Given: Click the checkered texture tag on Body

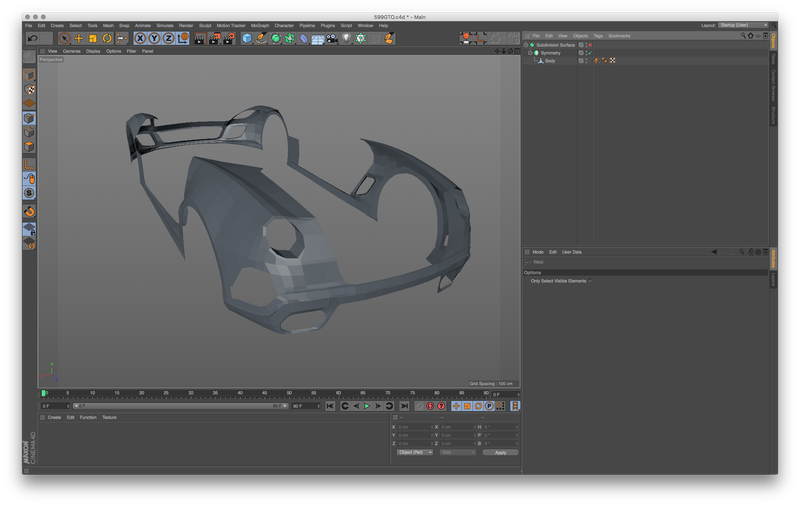Looking at the screenshot, I should [613, 61].
